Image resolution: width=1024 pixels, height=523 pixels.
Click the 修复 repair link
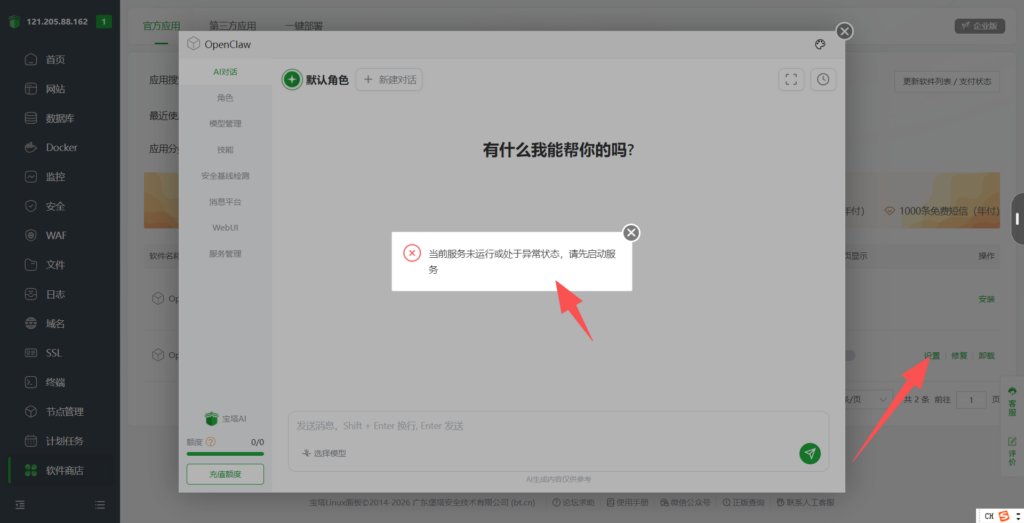[x=959, y=356]
